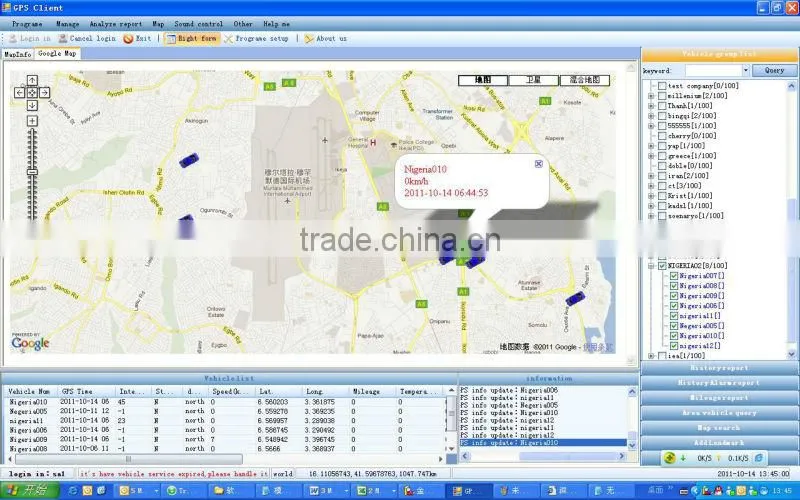Open Internet Explorer from the quick launch bar
The width and height of the screenshot is (800, 500).
[73, 491]
